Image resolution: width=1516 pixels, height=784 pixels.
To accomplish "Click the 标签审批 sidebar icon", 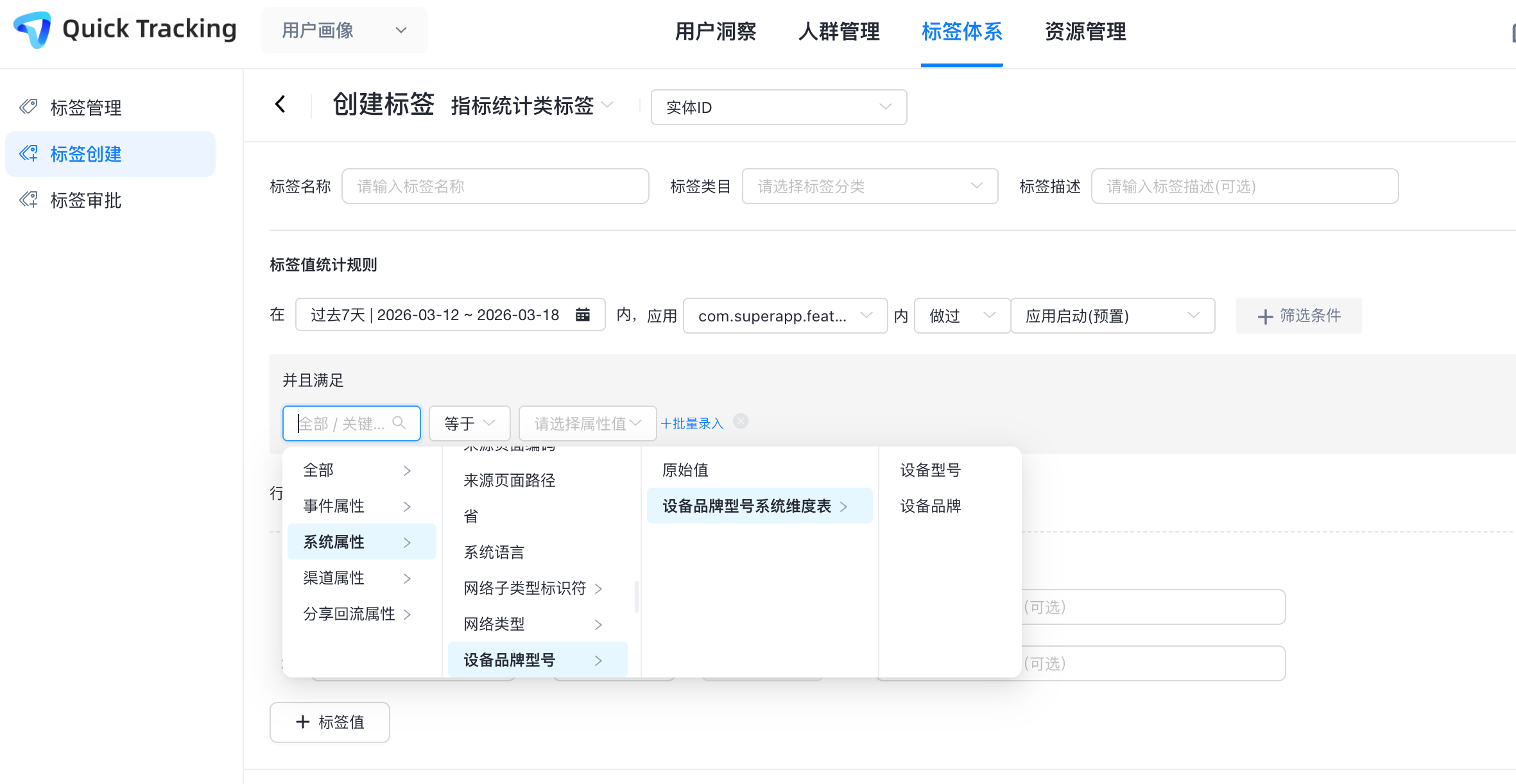I will (x=28, y=200).
